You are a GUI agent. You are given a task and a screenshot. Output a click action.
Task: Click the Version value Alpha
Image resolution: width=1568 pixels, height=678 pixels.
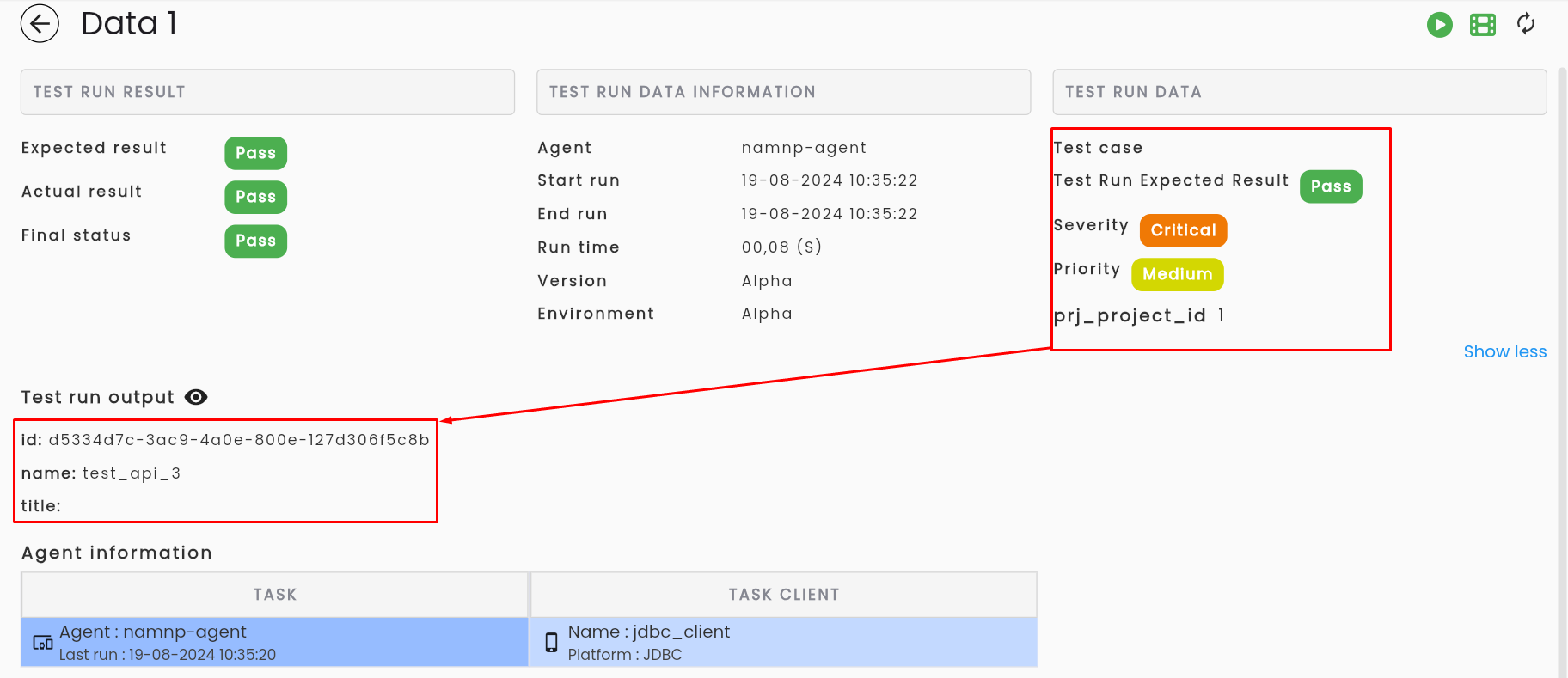(767, 281)
